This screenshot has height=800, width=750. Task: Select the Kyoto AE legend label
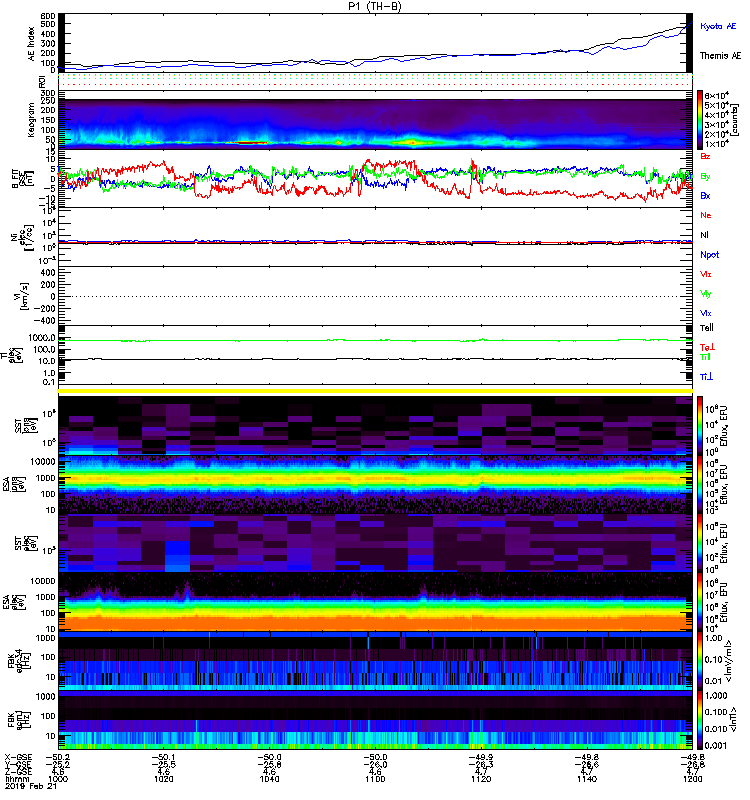(718, 26)
